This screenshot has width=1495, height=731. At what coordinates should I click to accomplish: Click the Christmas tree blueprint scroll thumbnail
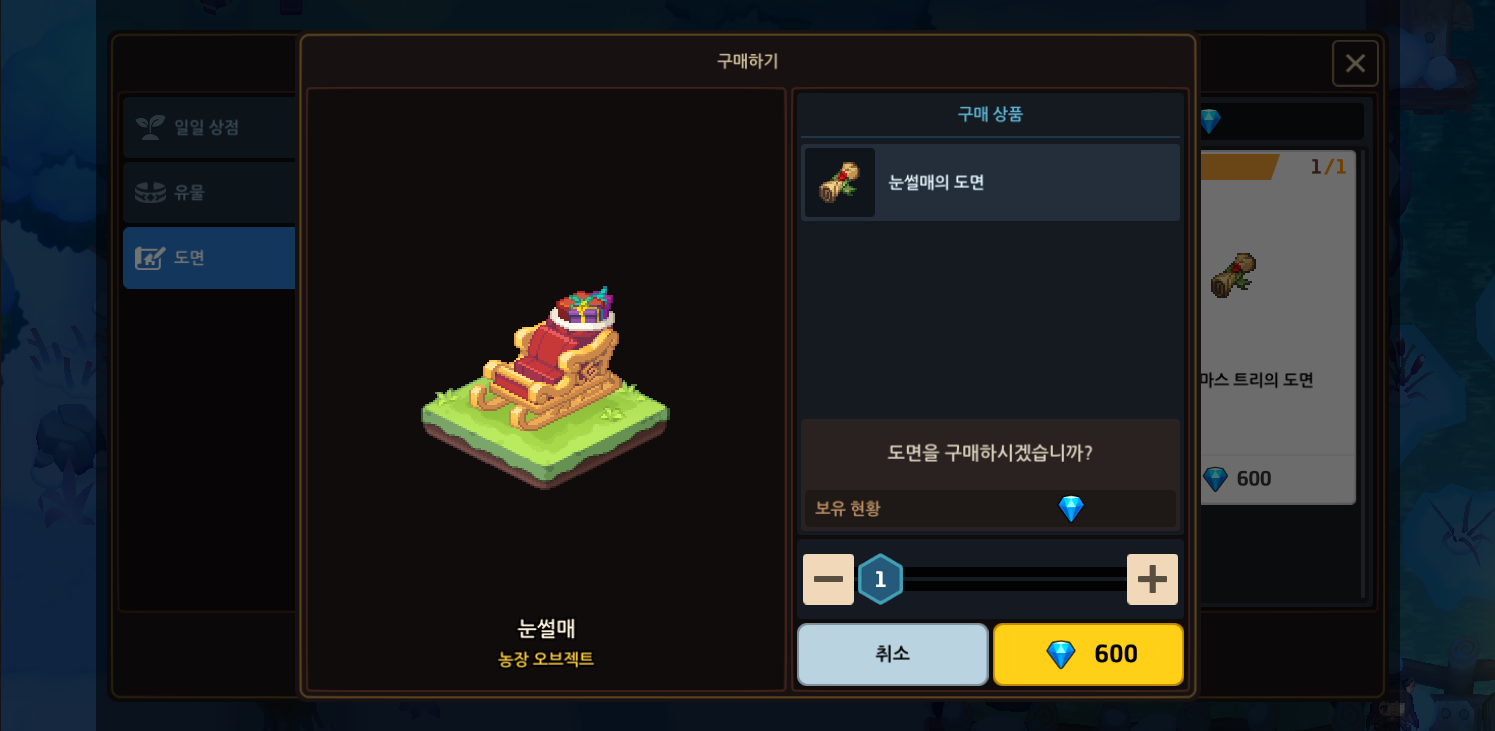1234,275
